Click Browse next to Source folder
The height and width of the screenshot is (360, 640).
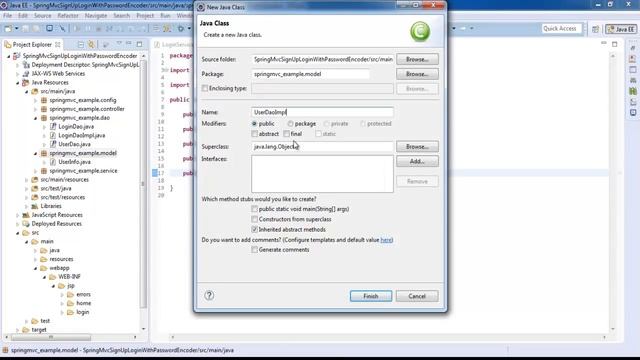coord(417,59)
